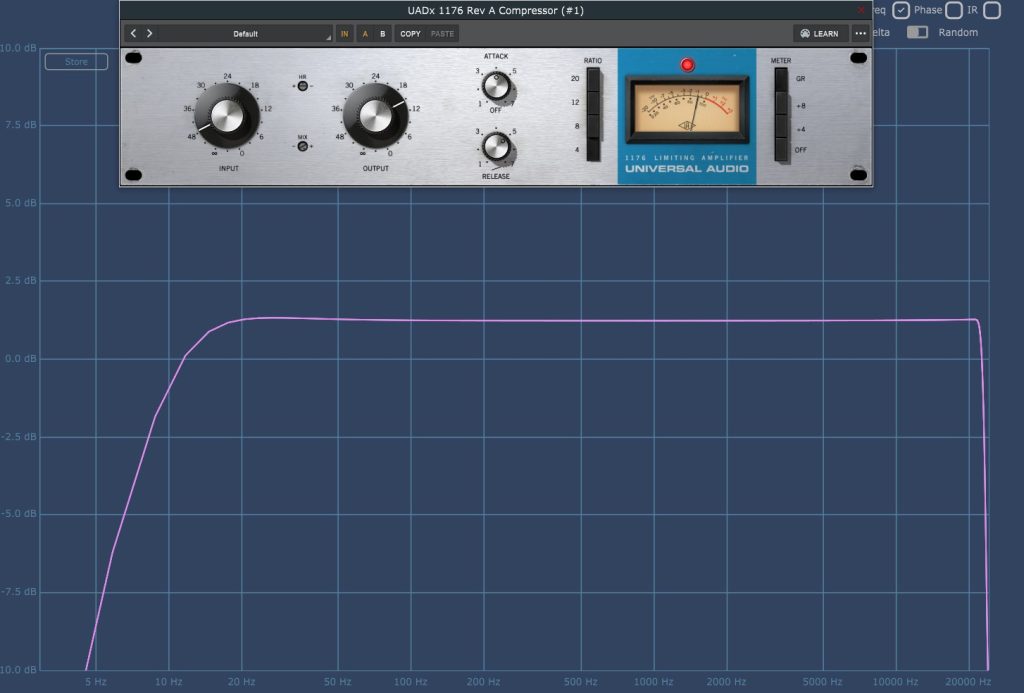Switch the meter to OFF

point(781,149)
